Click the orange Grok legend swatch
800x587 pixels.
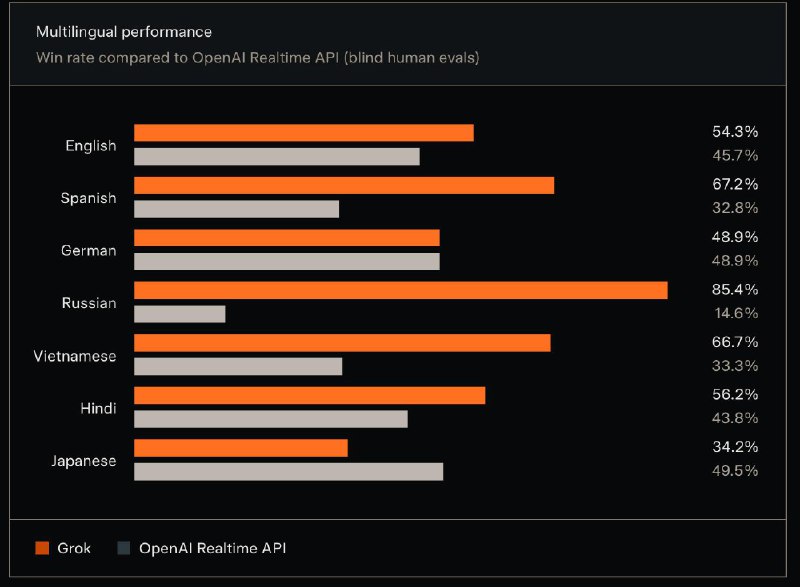42,548
